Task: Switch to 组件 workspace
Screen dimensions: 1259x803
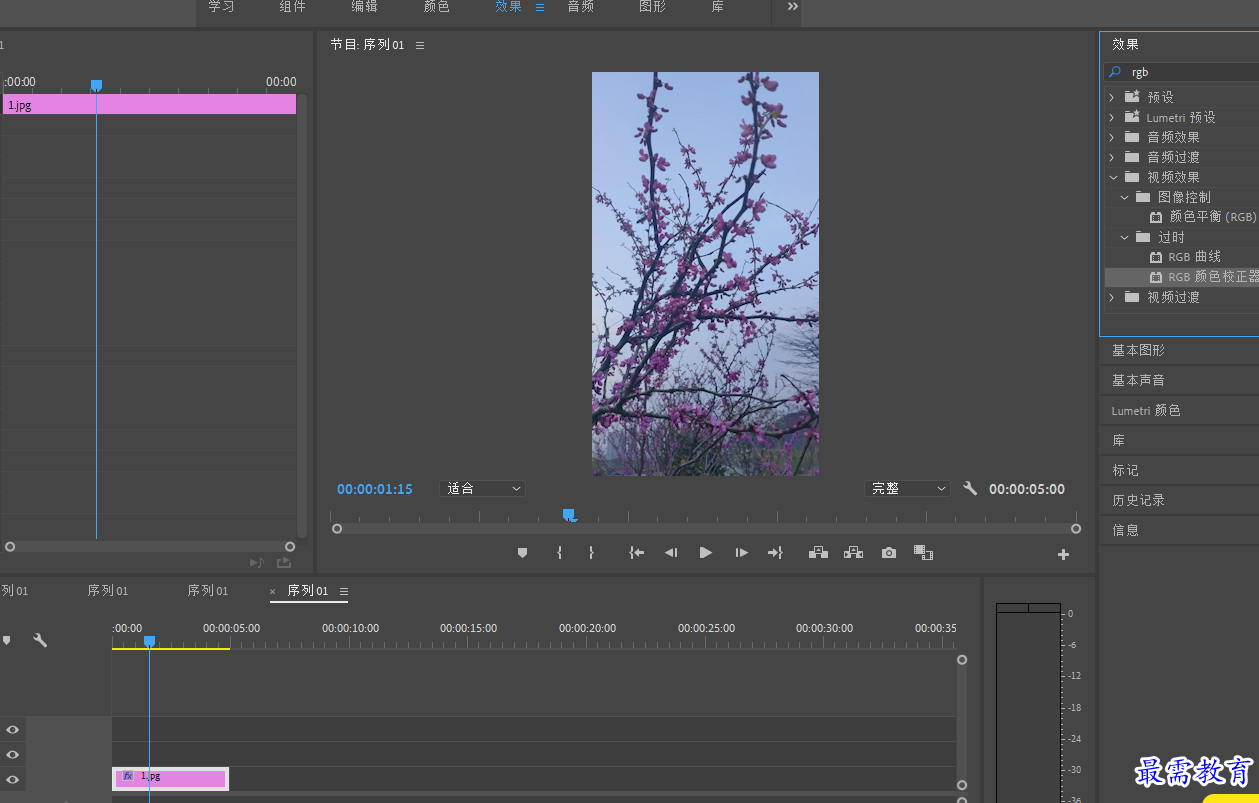Action: click(293, 7)
